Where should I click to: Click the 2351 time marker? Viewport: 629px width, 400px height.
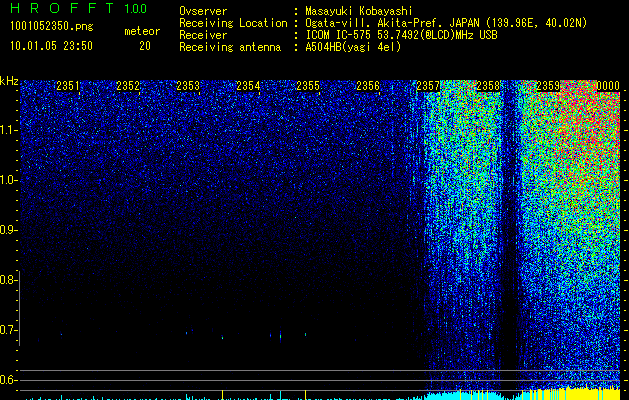68,86
